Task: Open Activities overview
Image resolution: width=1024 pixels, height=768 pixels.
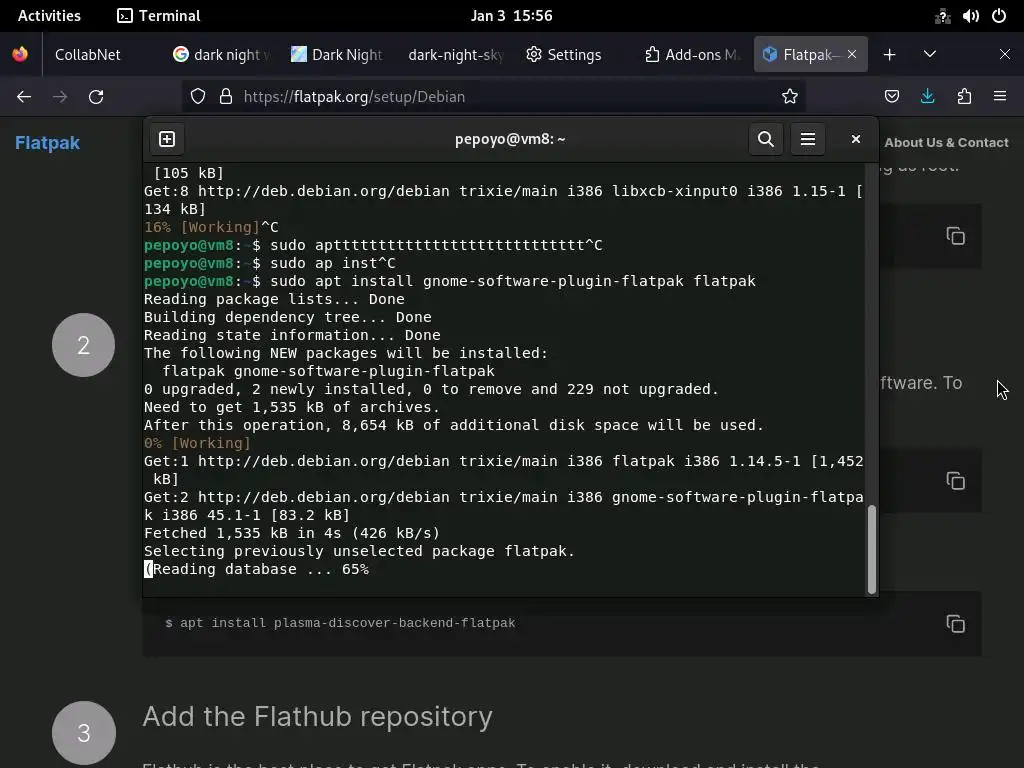Action: click(x=49, y=16)
